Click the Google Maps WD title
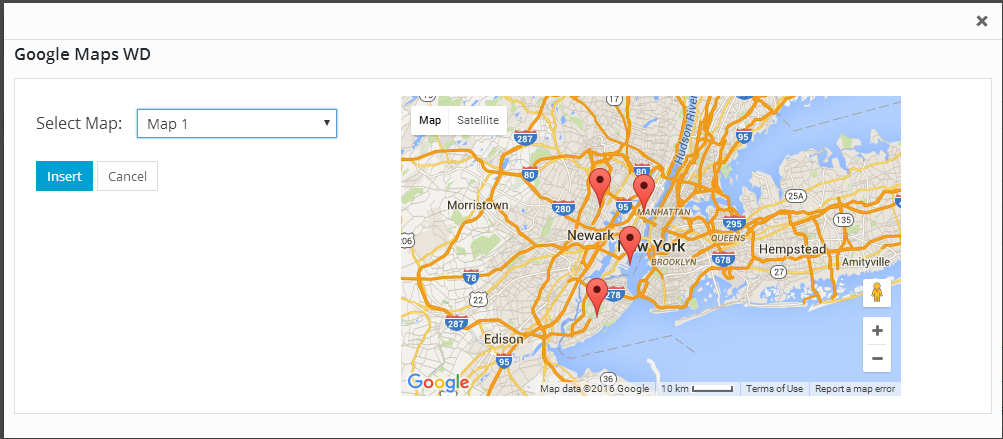This screenshot has height=439, width=1003. [83, 54]
